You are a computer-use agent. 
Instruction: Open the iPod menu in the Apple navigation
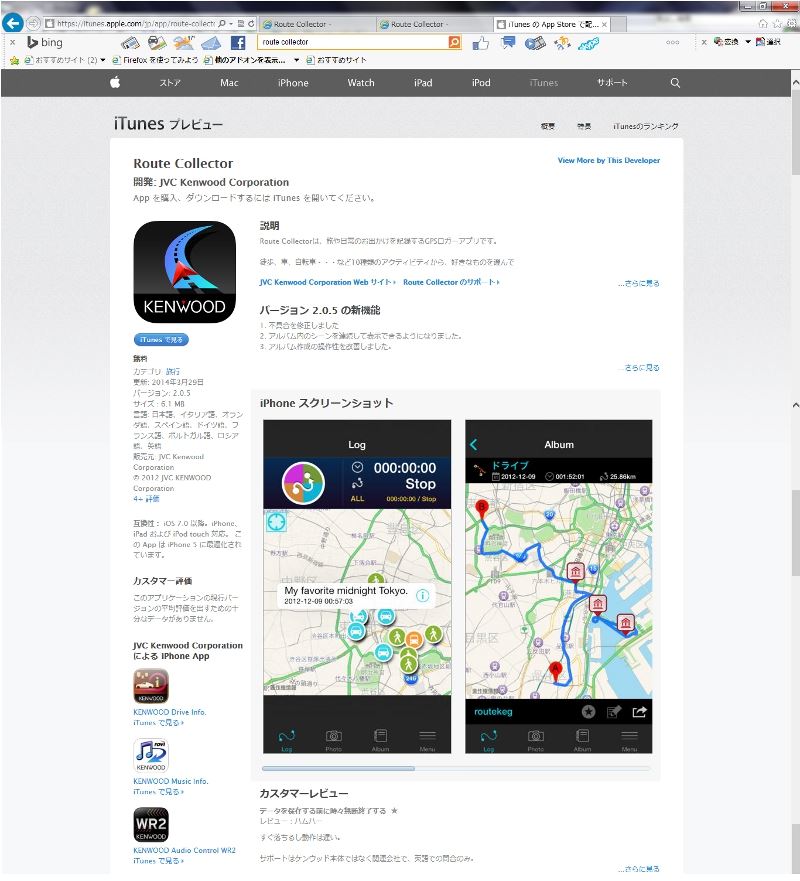481,83
